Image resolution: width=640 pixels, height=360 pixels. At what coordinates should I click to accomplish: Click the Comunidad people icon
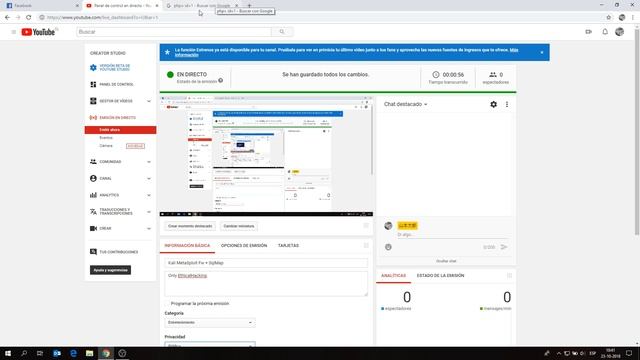[x=93, y=162]
